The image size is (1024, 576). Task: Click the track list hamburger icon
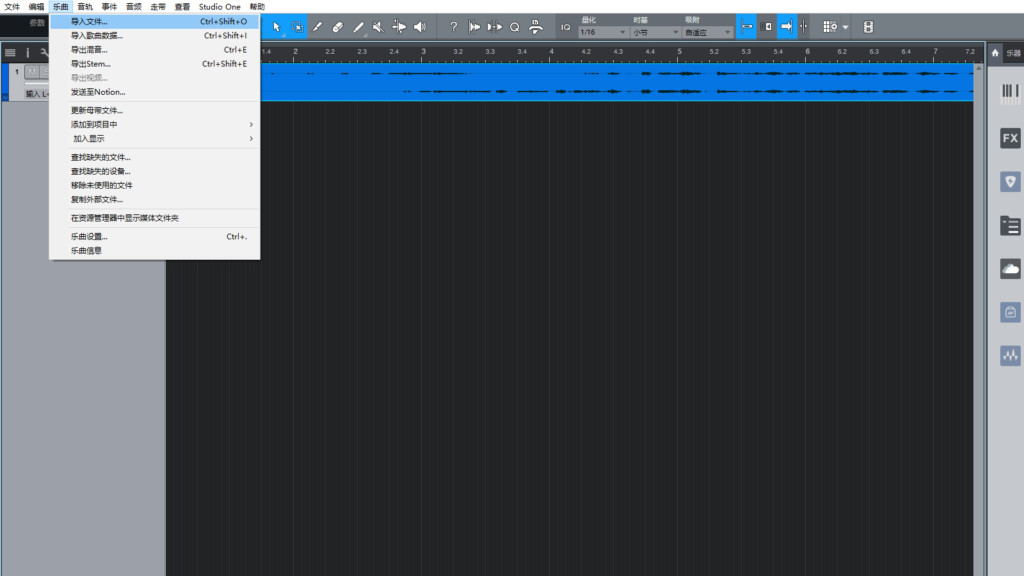coord(10,52)
